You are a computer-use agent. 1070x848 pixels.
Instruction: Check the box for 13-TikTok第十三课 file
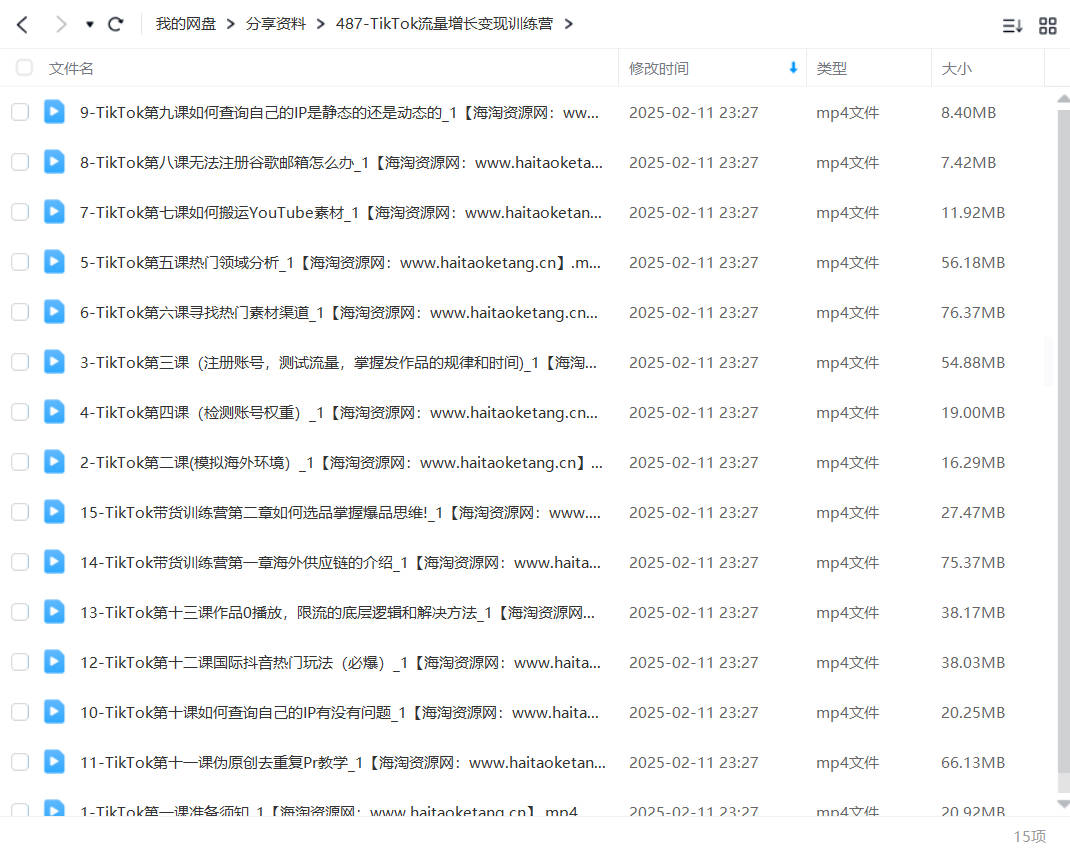pyautogui.click(x=20, y=612)
